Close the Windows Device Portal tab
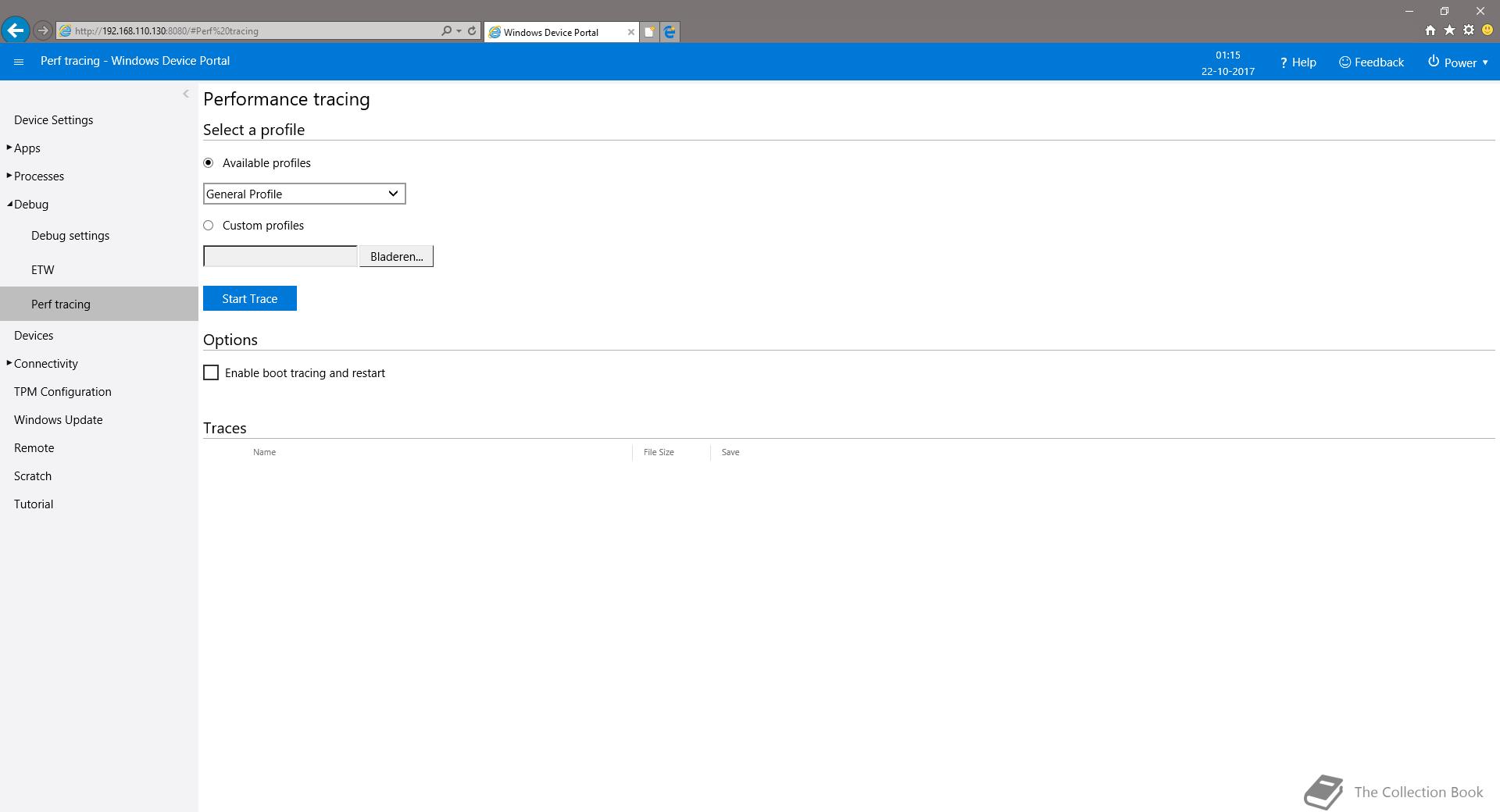Image resolution: width=1500 pixels, height=812 pixels. coord(631,32)
